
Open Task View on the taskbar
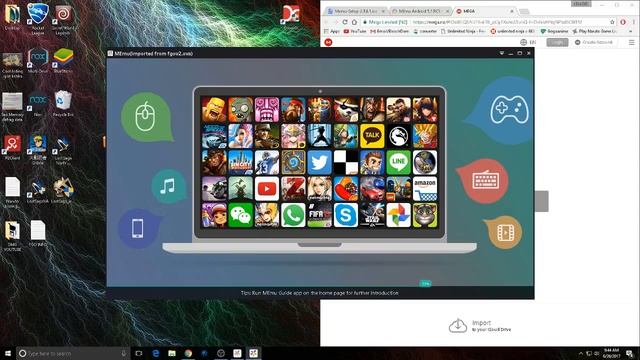coord(139,353)
